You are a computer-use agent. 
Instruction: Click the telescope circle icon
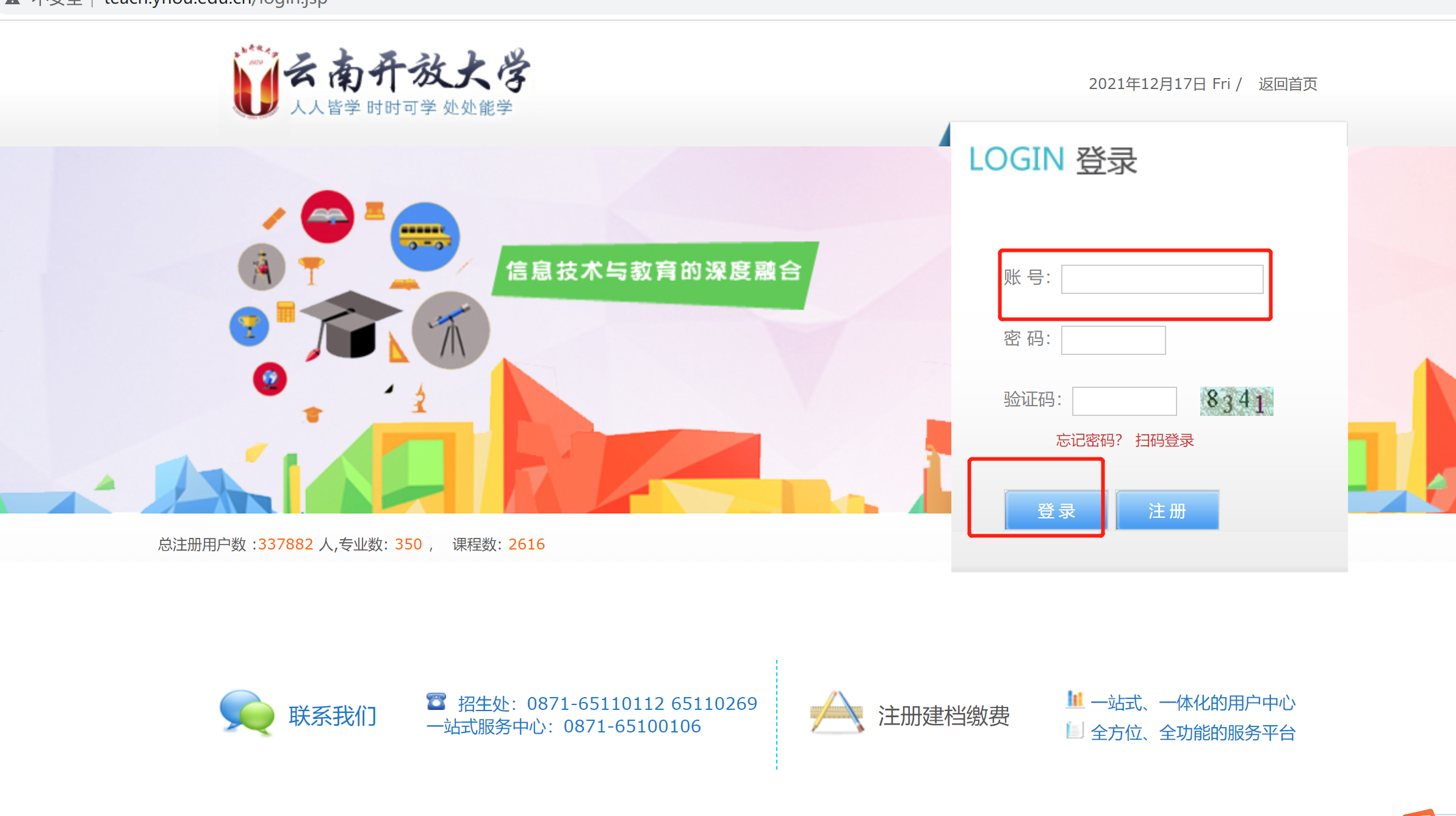[x=450, y=330]
